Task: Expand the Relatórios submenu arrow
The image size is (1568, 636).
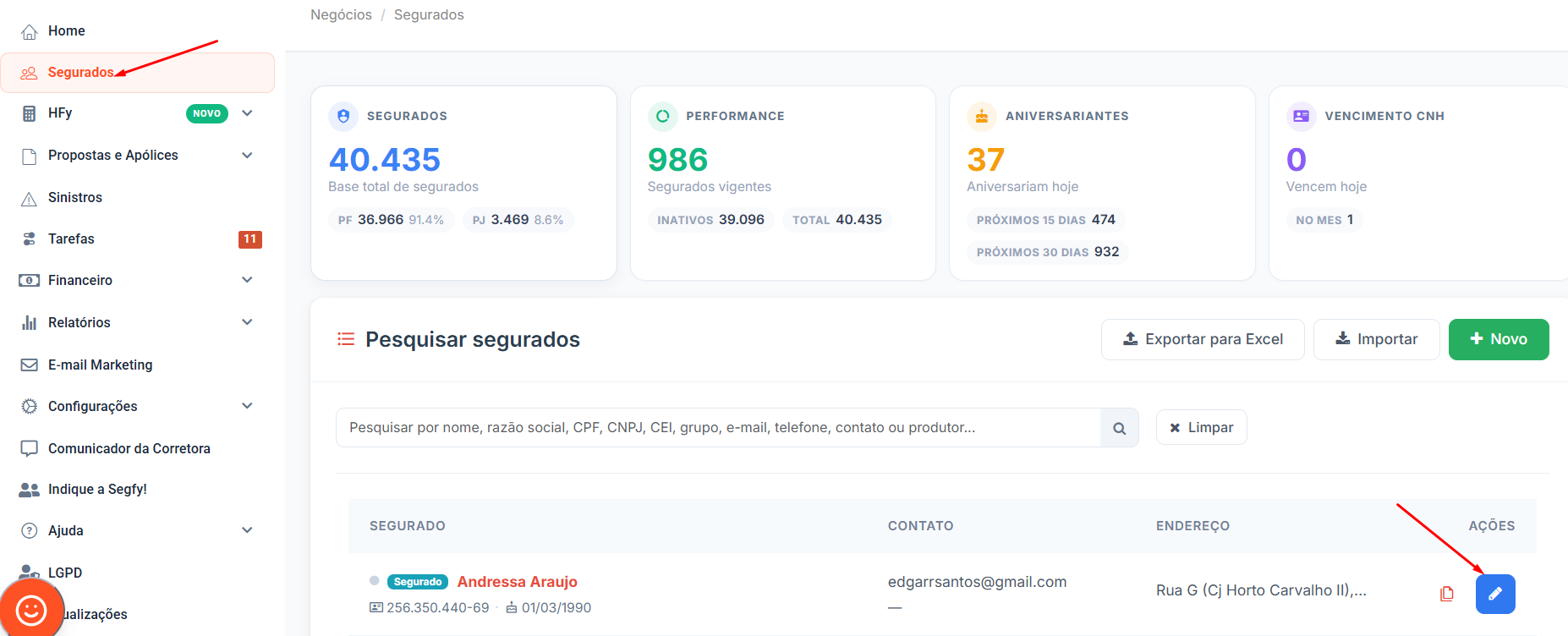Action: (247, 322)
